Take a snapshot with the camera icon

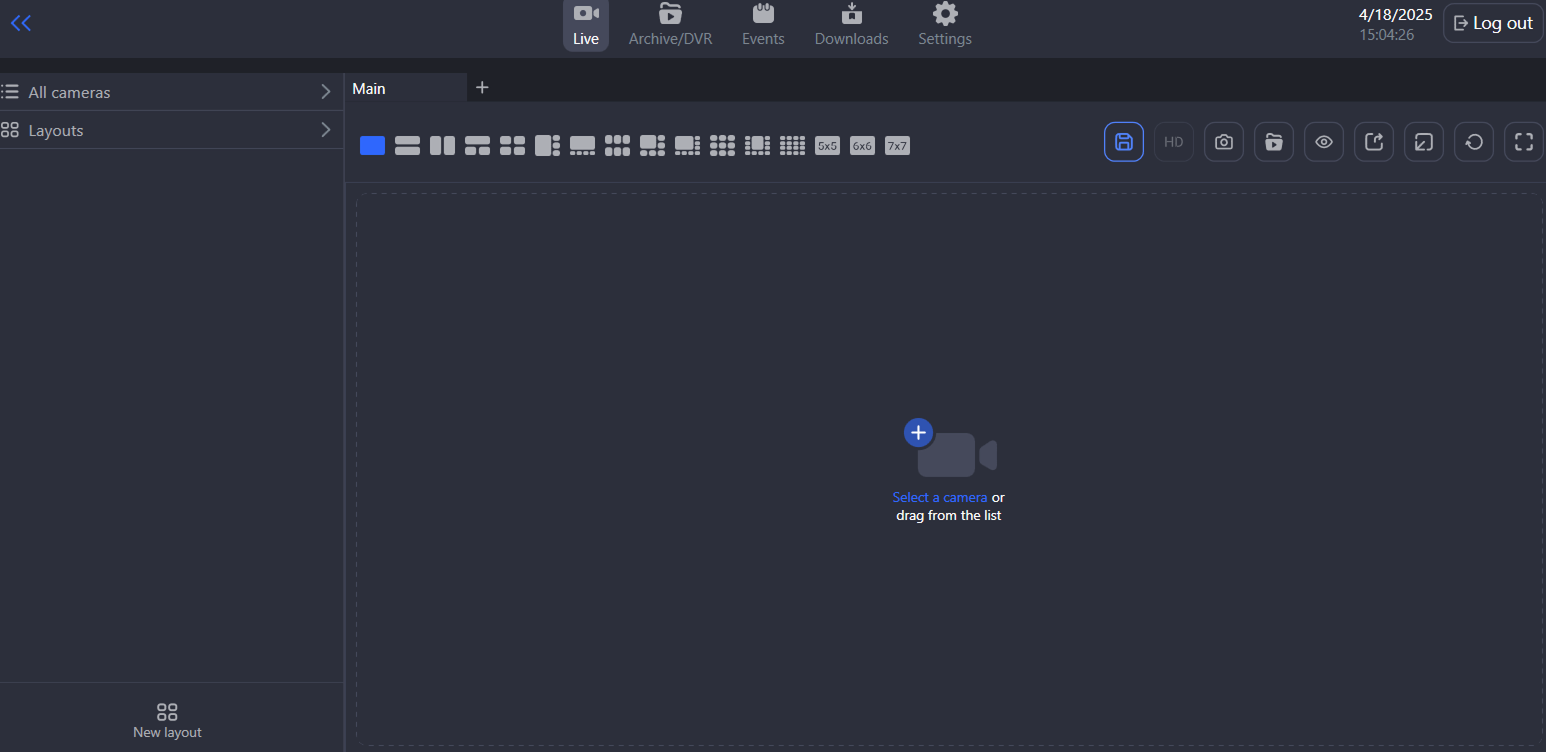(1223, 142)
